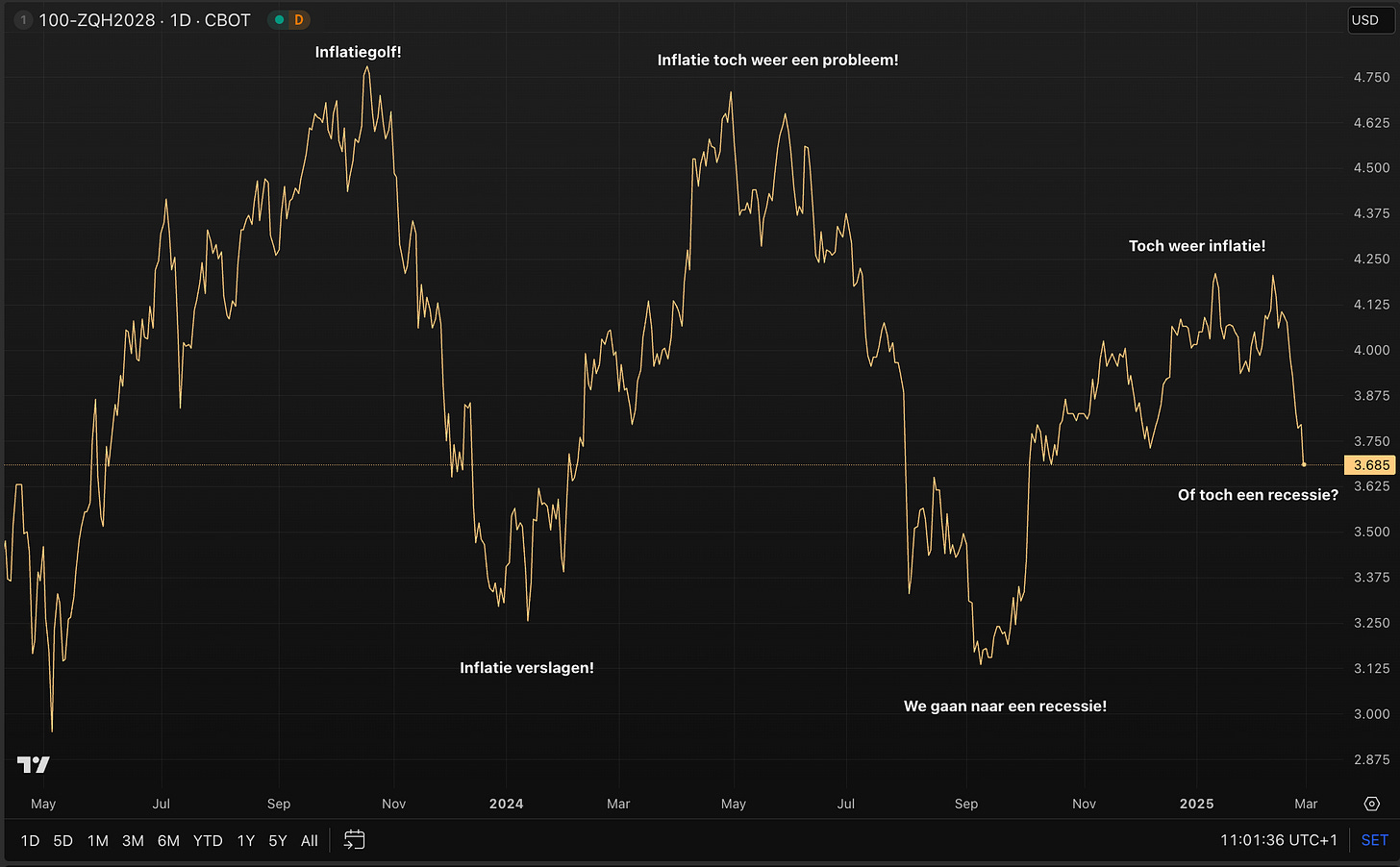Image resolution: width=1400 pixels, height=867 pixels.
Task: Click the 3.685 current price label
Action: coord(1371,465)
